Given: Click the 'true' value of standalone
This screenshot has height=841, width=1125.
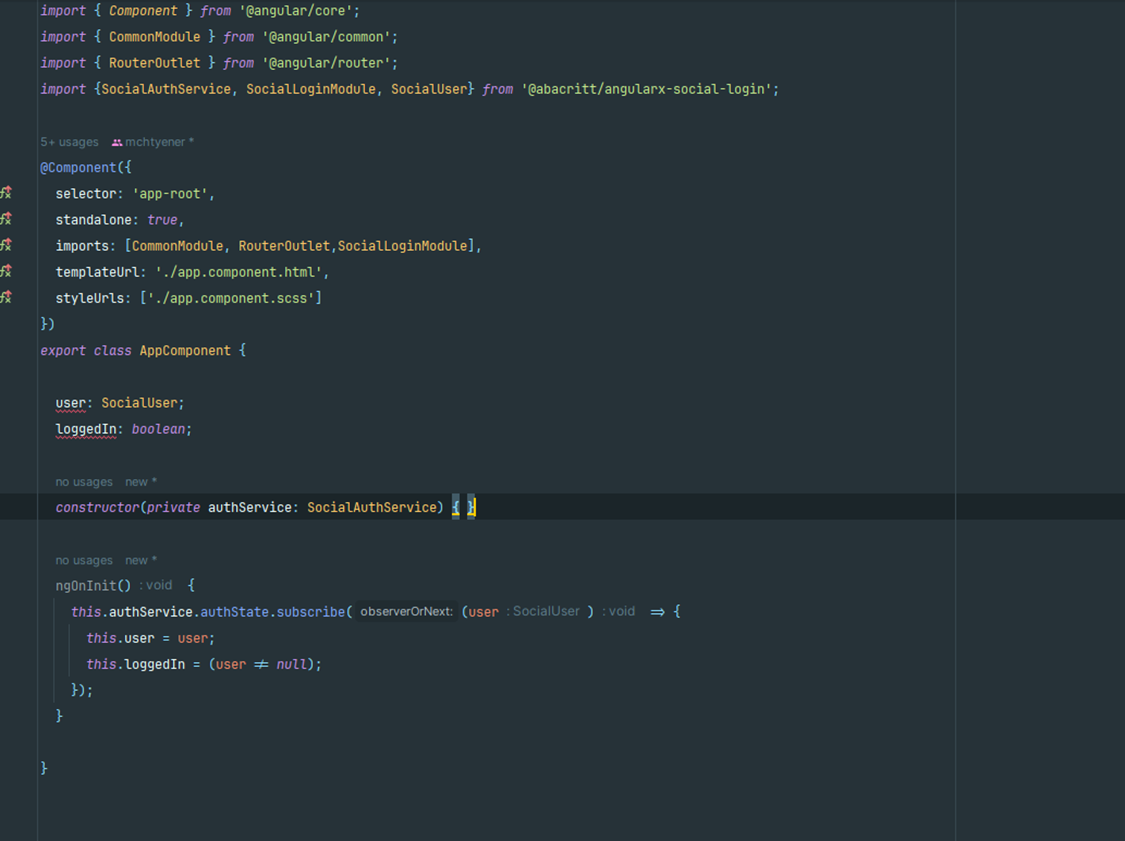Looking at the screenshot, I should pos(162,220).
